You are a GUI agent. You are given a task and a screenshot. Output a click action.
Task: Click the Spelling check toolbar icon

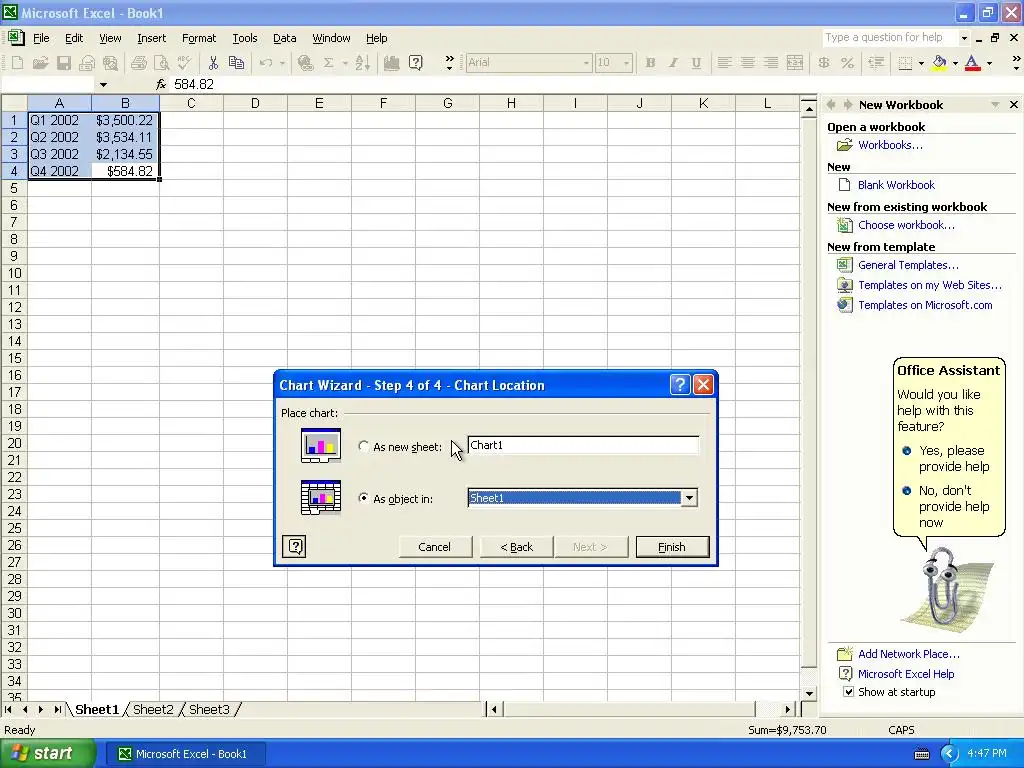click(184, 63)
